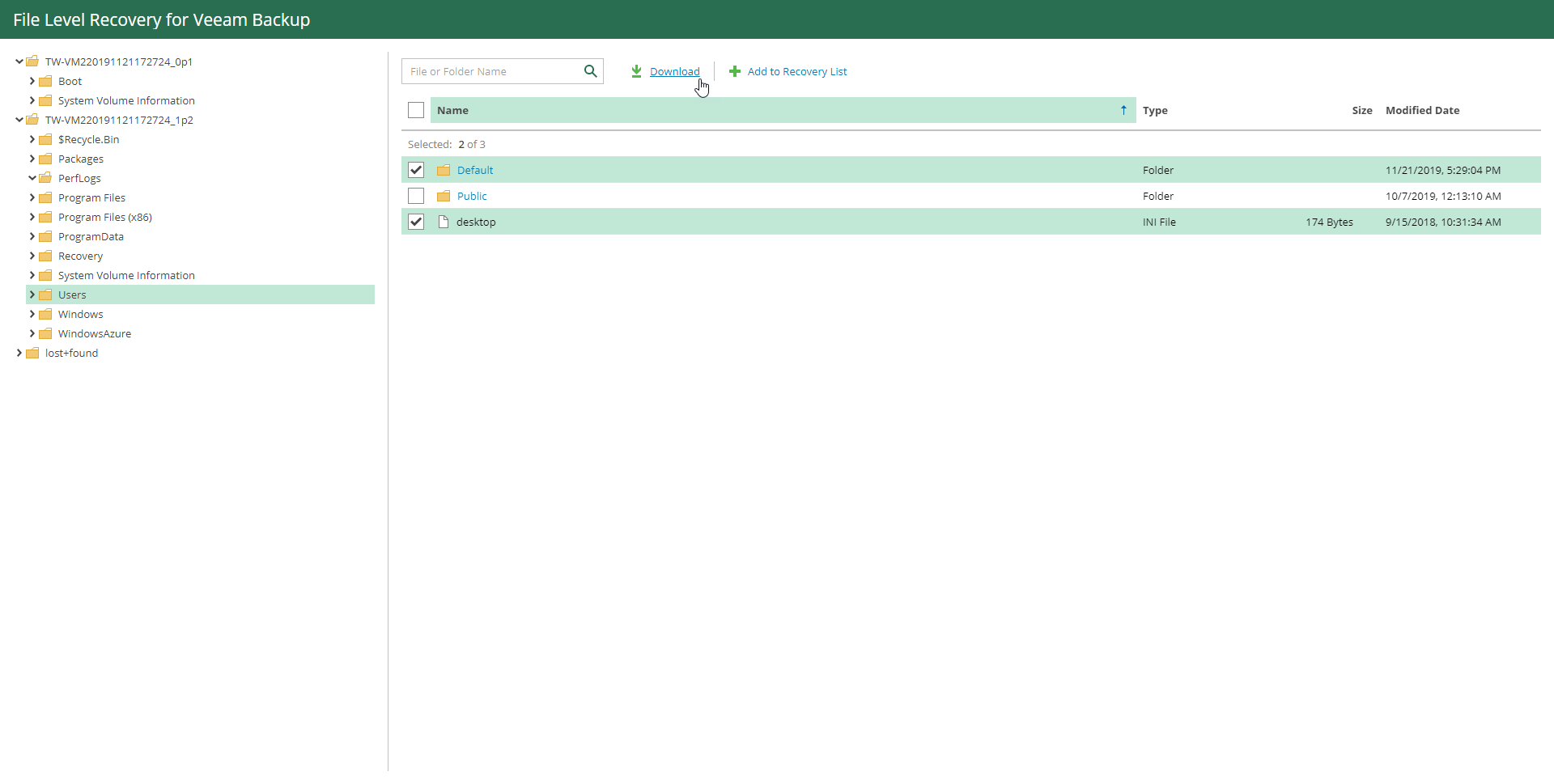
Task: Expand the lost+found folder node
Action: 19,353
